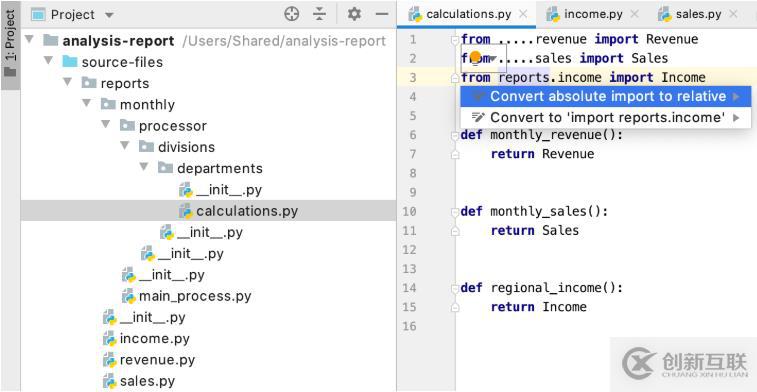Click line number 16 in the gutter
The width and height of the screenshot is (757, 392).
pyautogui.click(x=409, y=326)
